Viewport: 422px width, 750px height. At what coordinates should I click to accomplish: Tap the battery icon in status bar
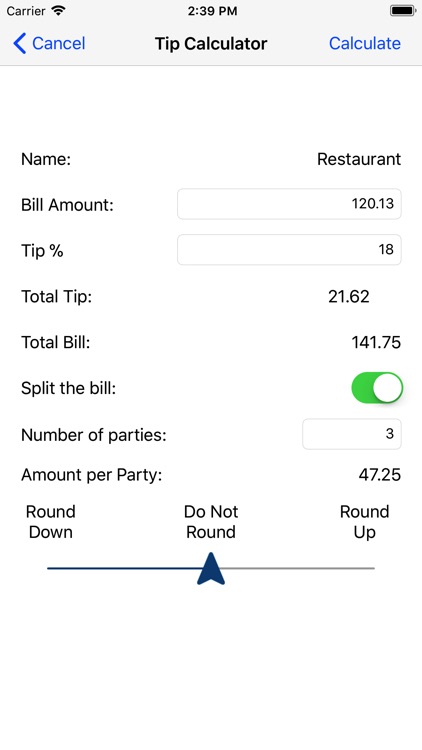pos(403,11)
